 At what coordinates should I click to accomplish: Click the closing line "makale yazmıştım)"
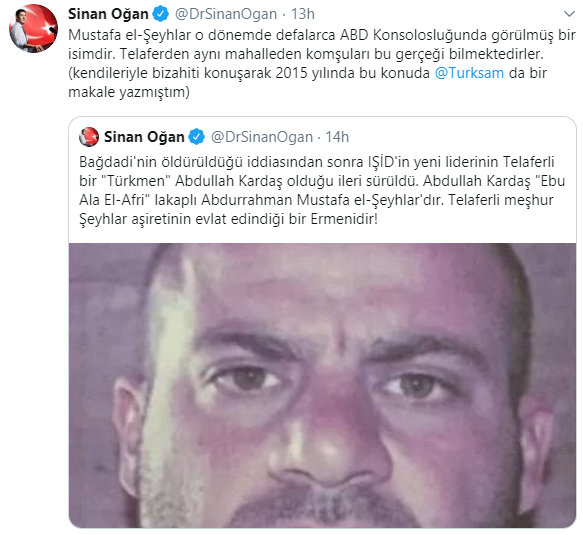pyautogui.click(x=129, y=92)
